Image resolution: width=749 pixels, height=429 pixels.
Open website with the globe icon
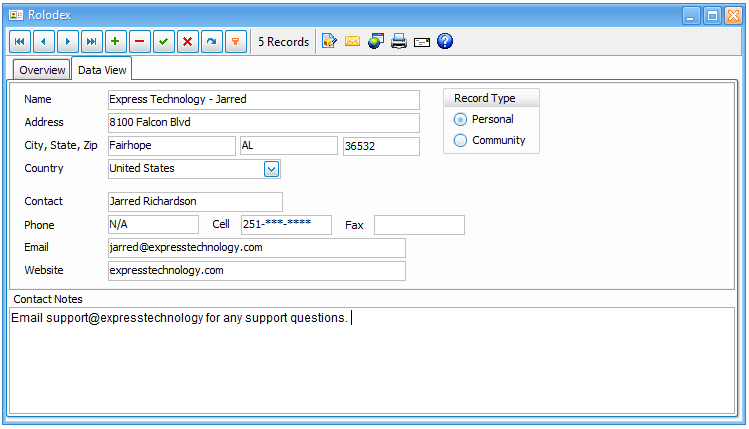pos(376,42)
